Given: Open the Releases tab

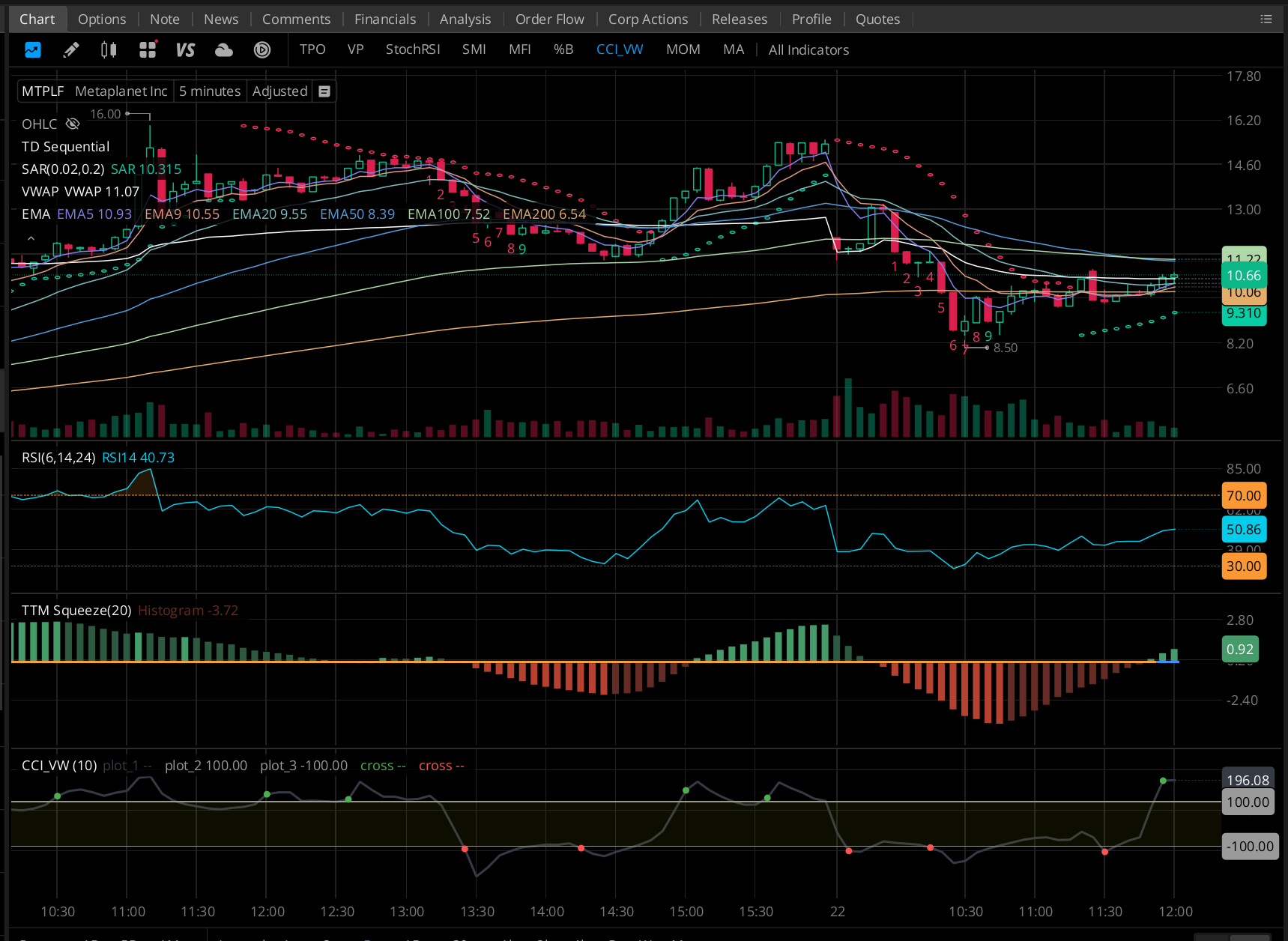Looking at the screenshot, I should [x=740, y=19].
